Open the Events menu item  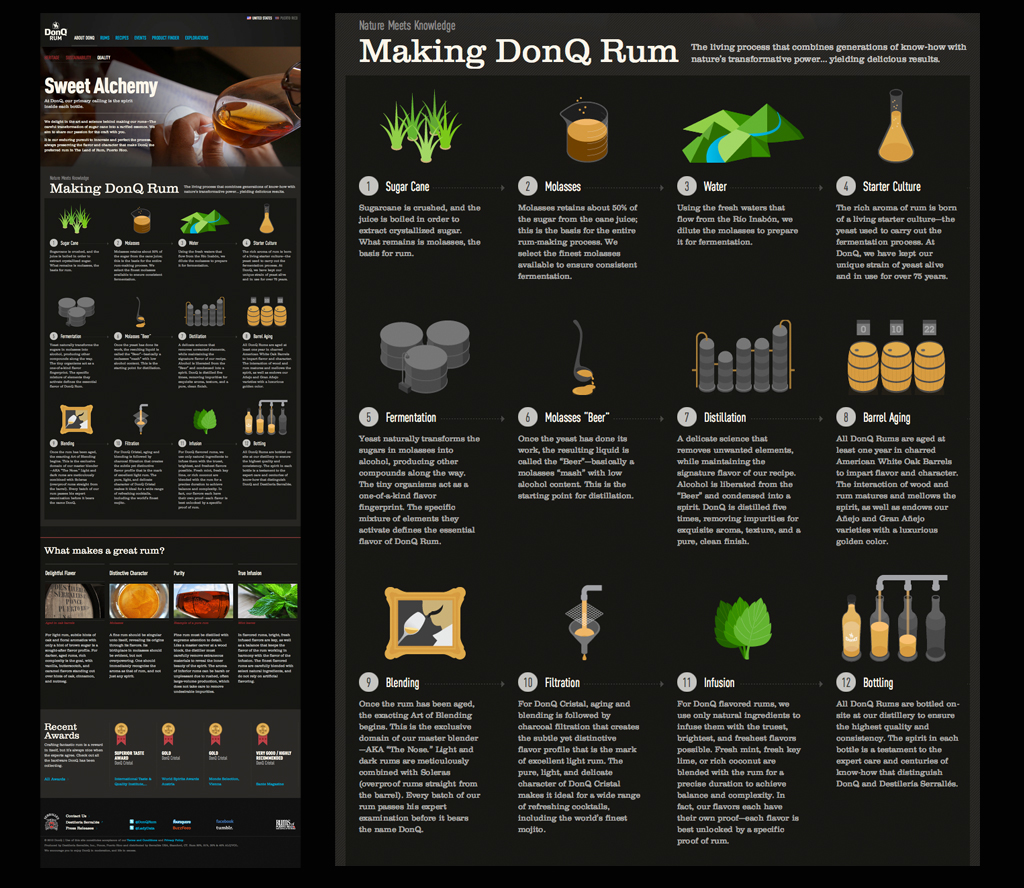140,38
